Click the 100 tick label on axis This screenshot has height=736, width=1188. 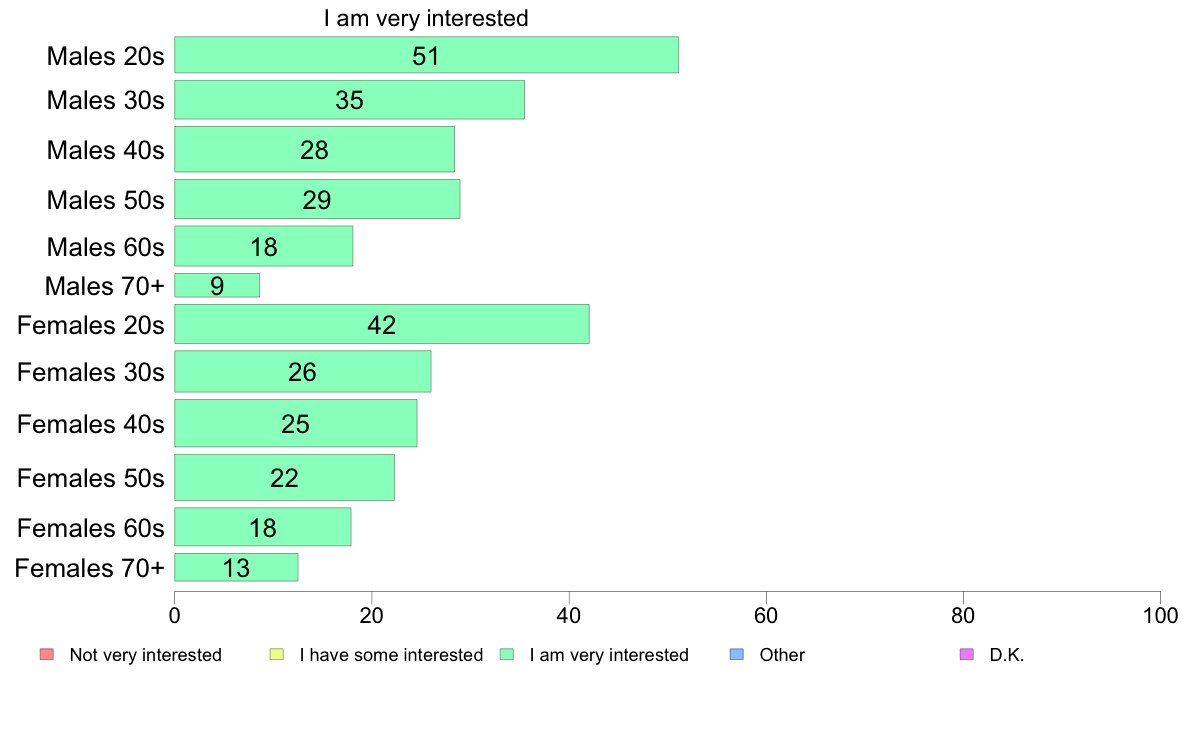tap(1160, 615)
